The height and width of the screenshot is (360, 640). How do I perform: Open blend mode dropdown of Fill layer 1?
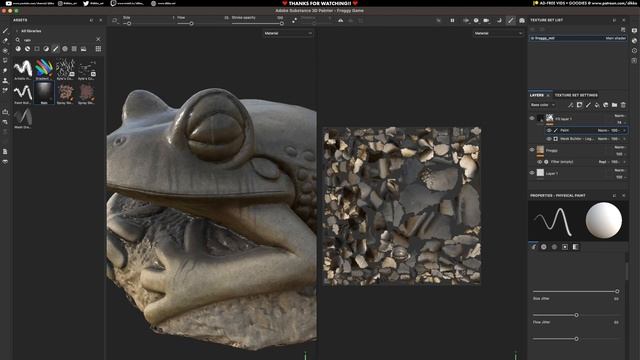[x=620, y=116]
